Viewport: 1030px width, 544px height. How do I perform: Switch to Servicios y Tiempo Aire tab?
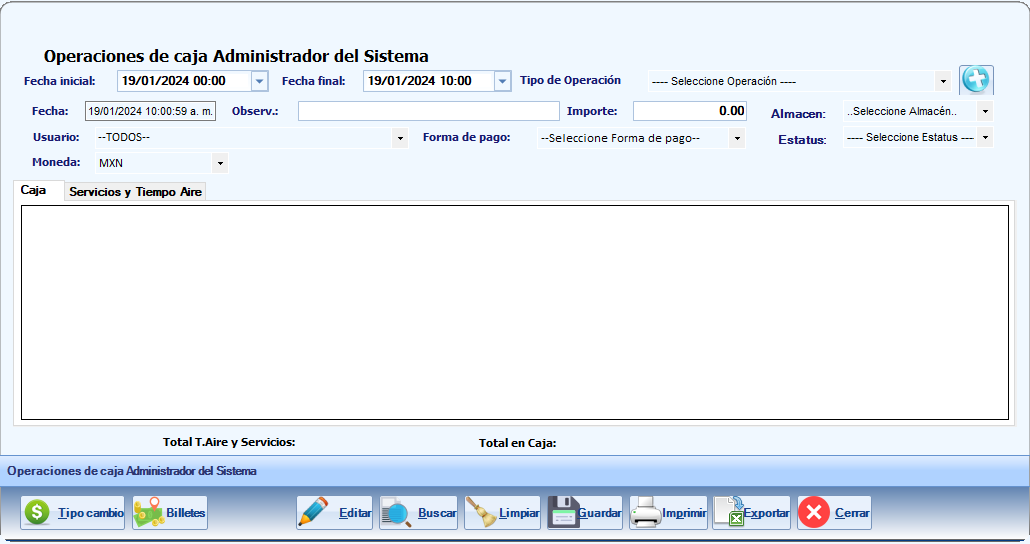pos(135,192)
